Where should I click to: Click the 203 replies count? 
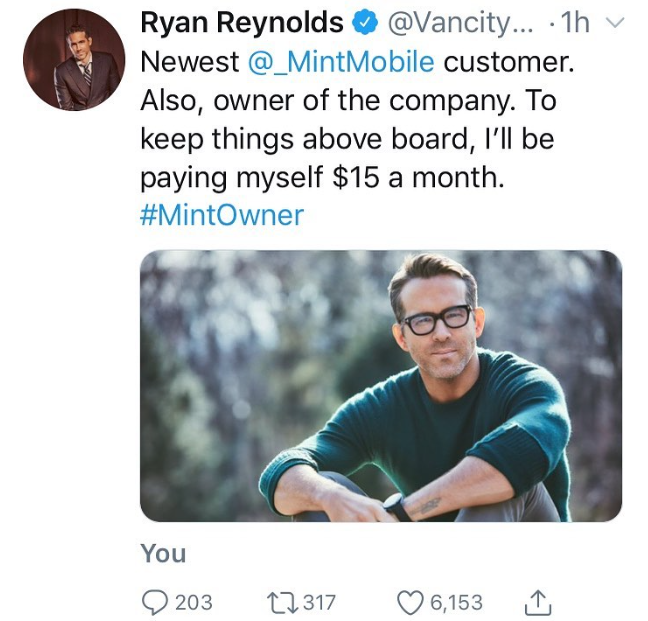[x=194, y=602]
